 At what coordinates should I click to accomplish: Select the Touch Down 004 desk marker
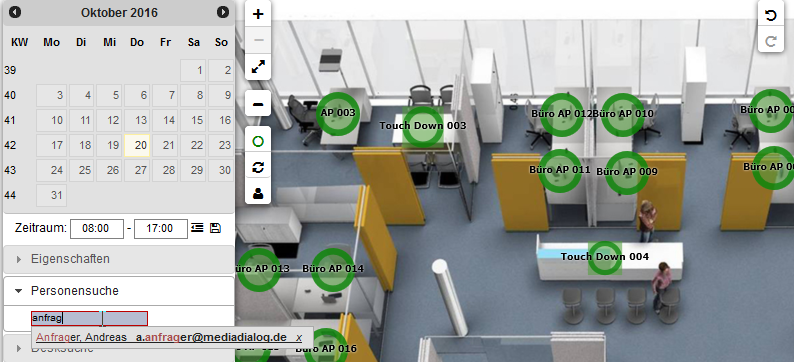[x=605, y=257]
